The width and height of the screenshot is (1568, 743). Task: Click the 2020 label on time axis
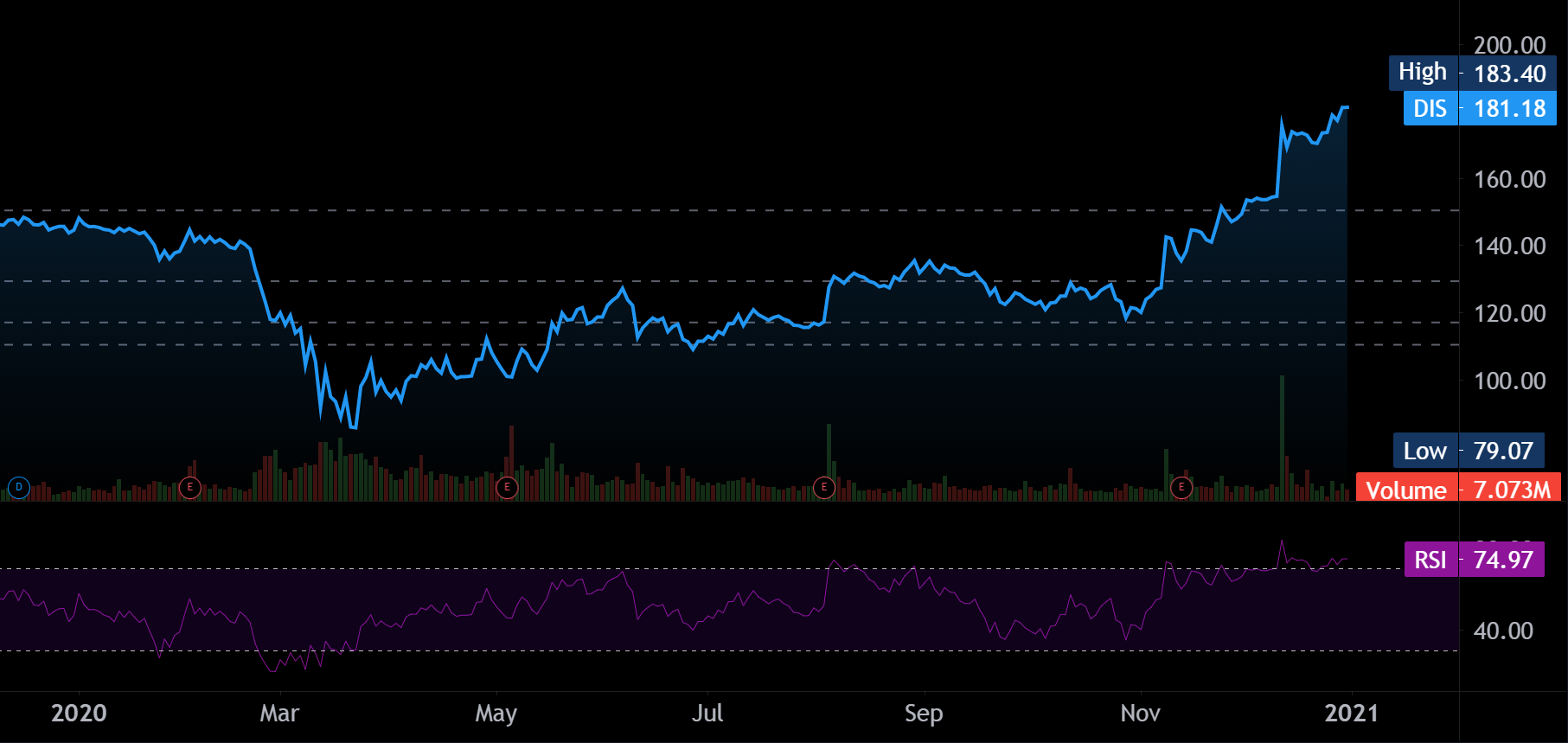coord(79,713)
